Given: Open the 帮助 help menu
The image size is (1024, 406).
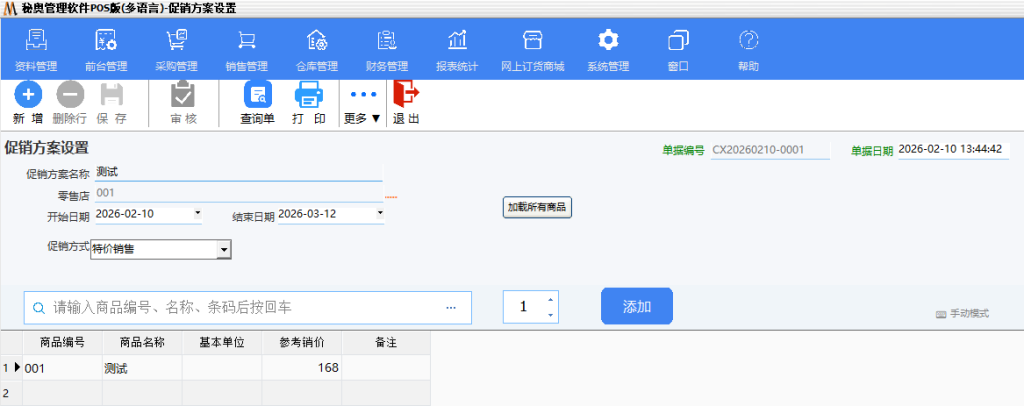Looking at the screenshot, I should coord(748,50).
